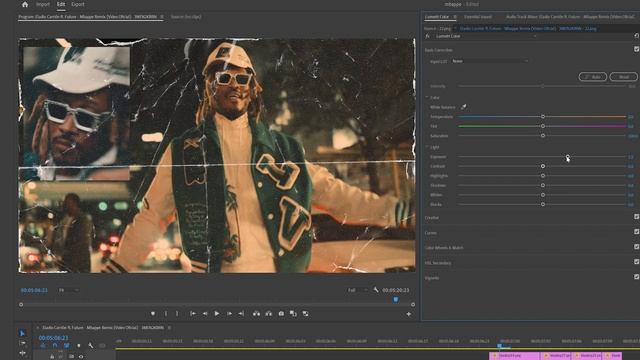640x360 pixels.
Task: Switch to the Source monitor tab
Action: (x=186, y=17)
